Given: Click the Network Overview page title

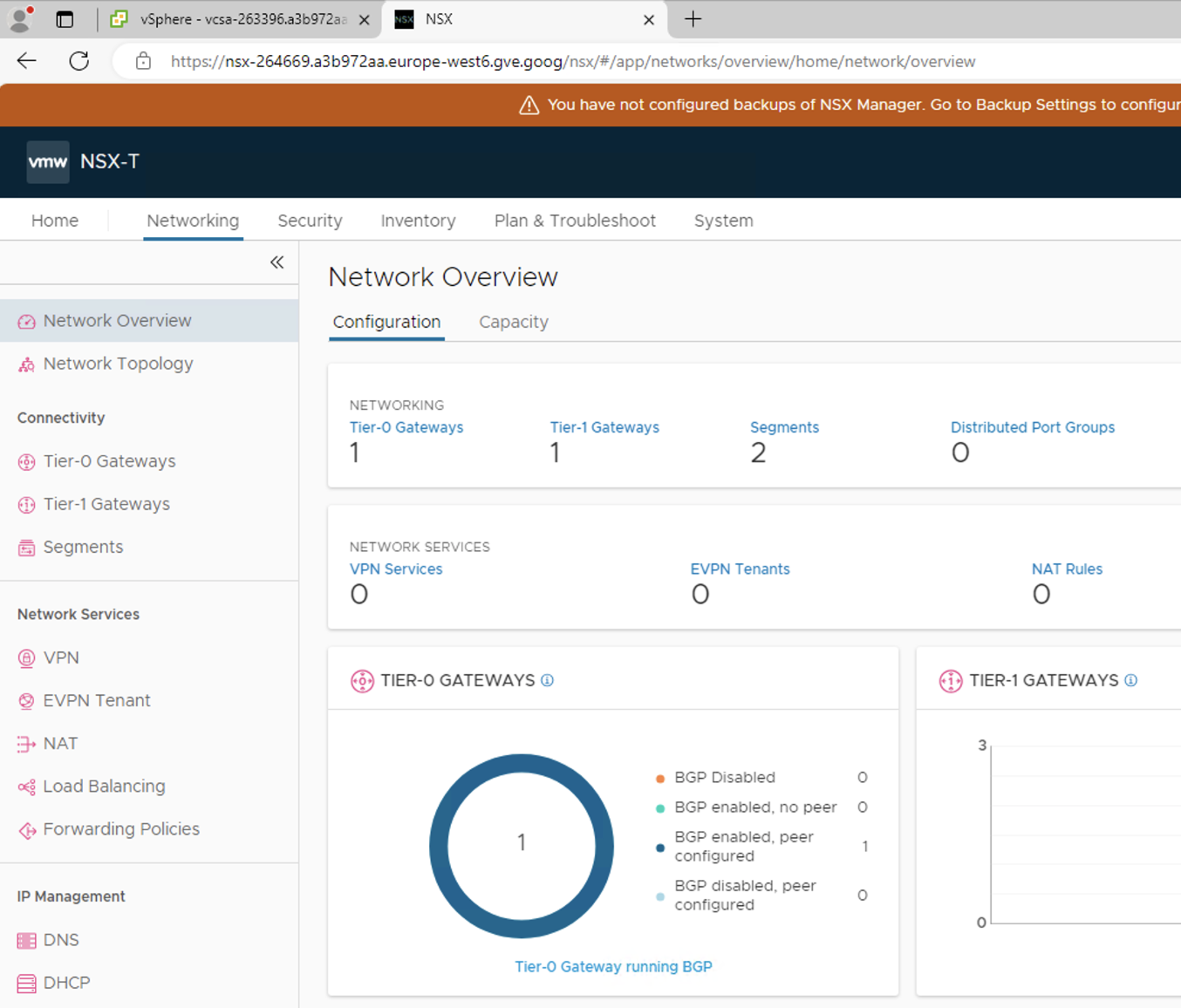Looking at the screenshot, I should (443, 276).
